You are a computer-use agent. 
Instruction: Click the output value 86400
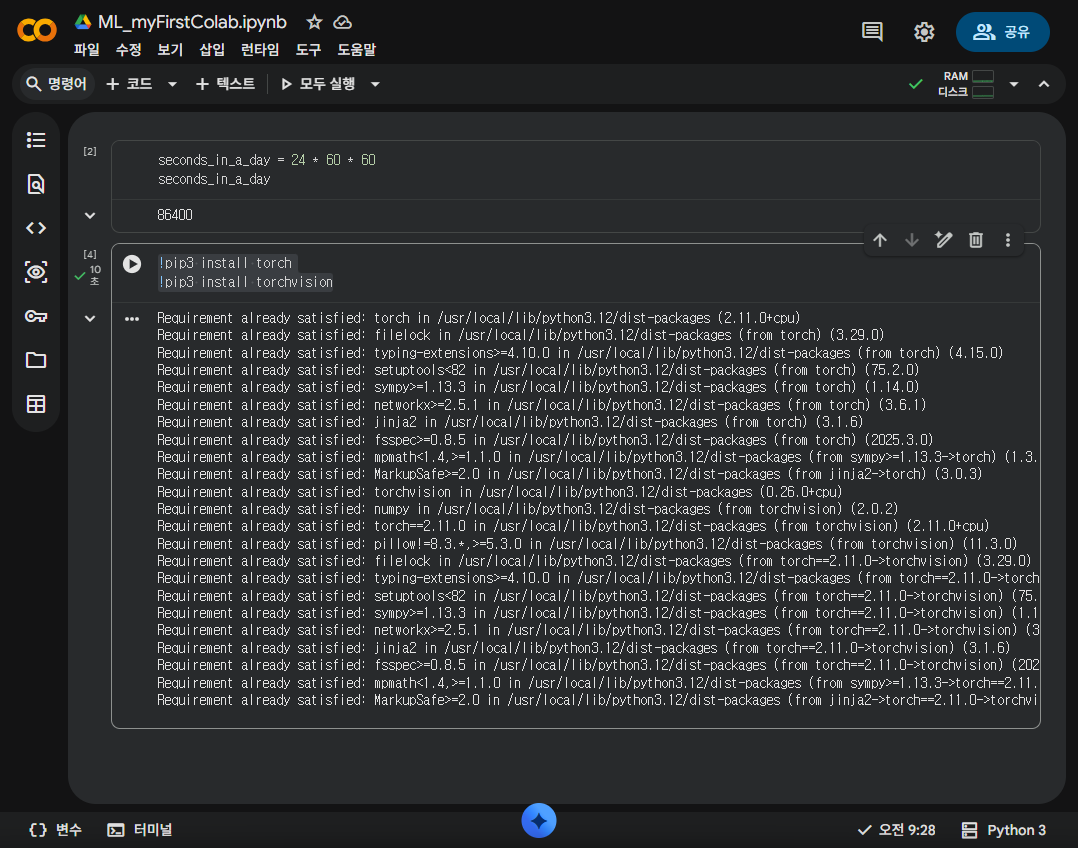pyautogui.click(x=175, y=215)
